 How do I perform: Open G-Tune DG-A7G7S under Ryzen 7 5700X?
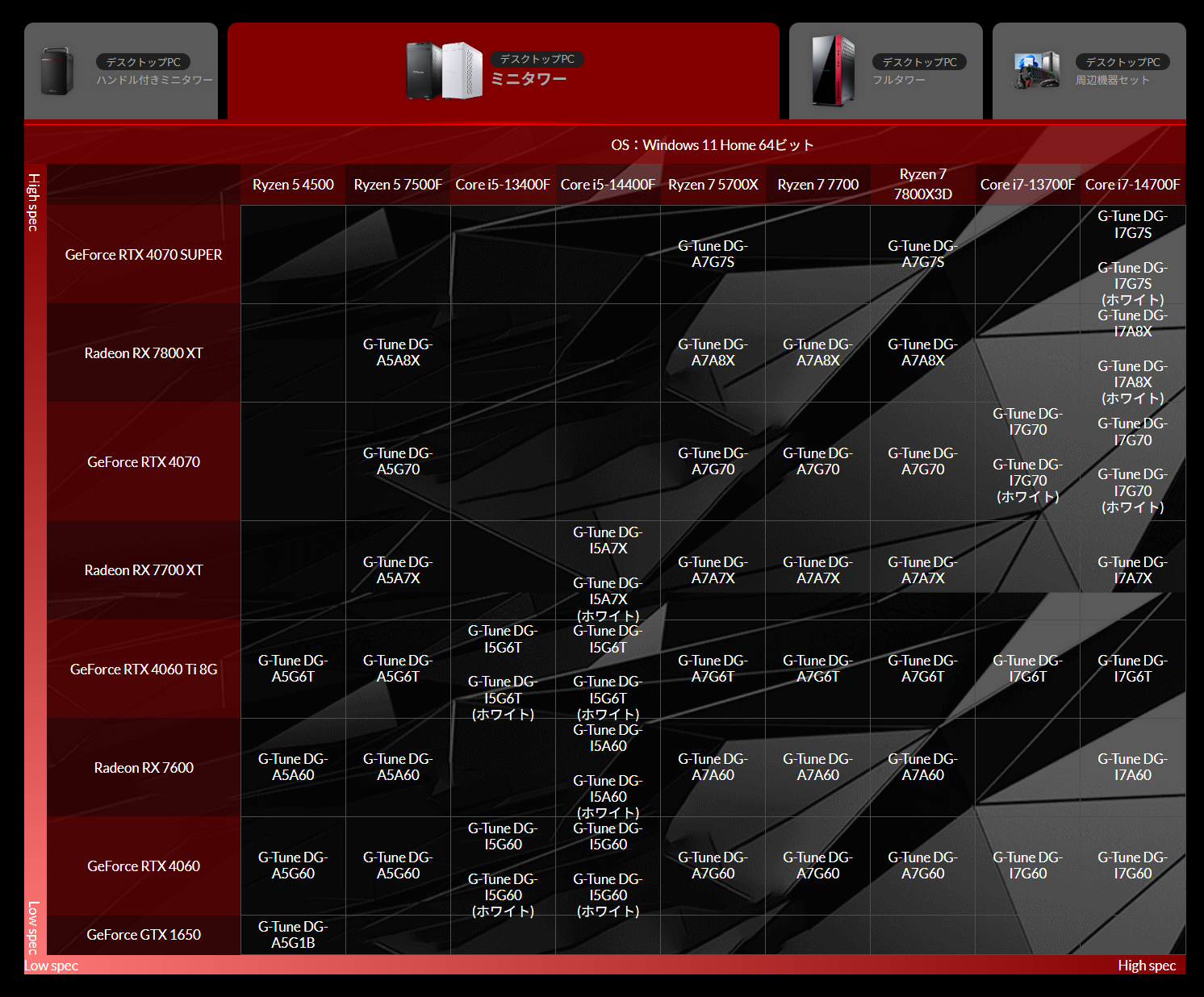(x=713, y=254)
